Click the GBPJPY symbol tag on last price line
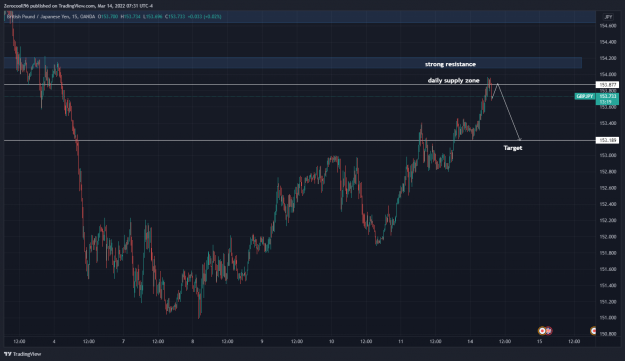 [585, 96]
